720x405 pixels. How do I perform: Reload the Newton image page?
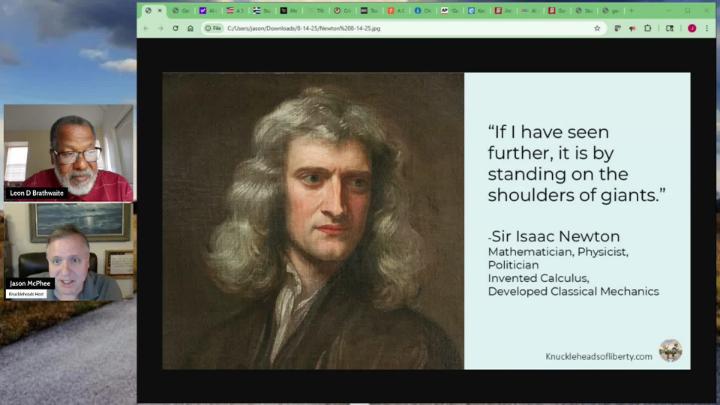pos(175,28)
